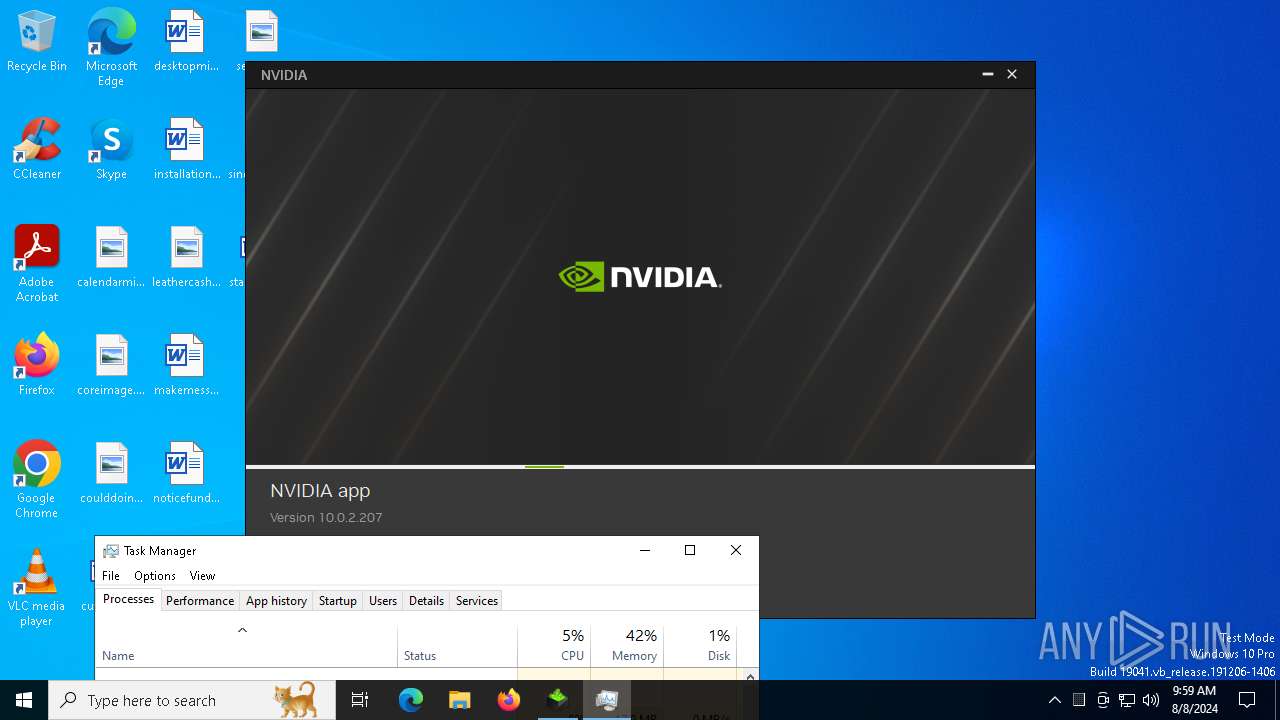Show hidden system tray icons
1280x720 pixels.
tap(1054, 700)
